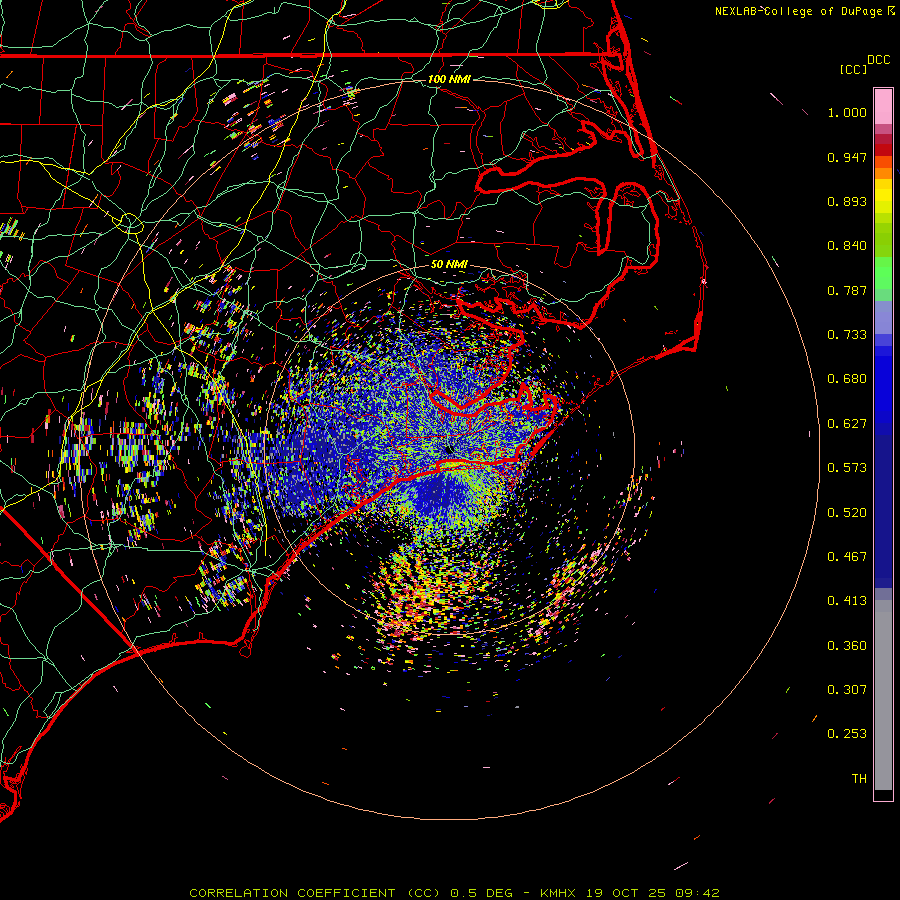
Task: Click the red segment of the color scale
Action: click(883, 150)
